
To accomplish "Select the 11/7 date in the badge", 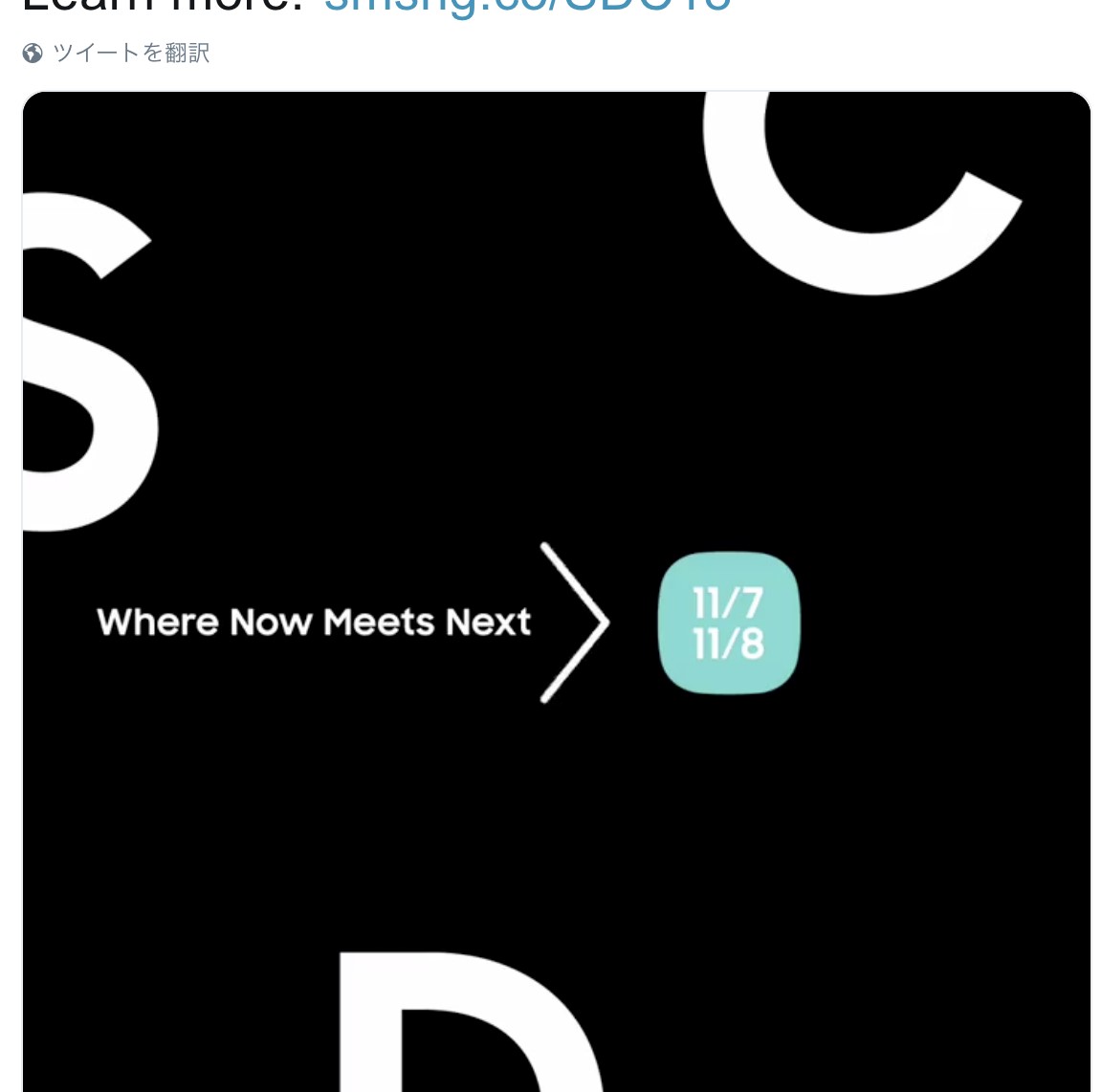I will (x=728, y=602).
